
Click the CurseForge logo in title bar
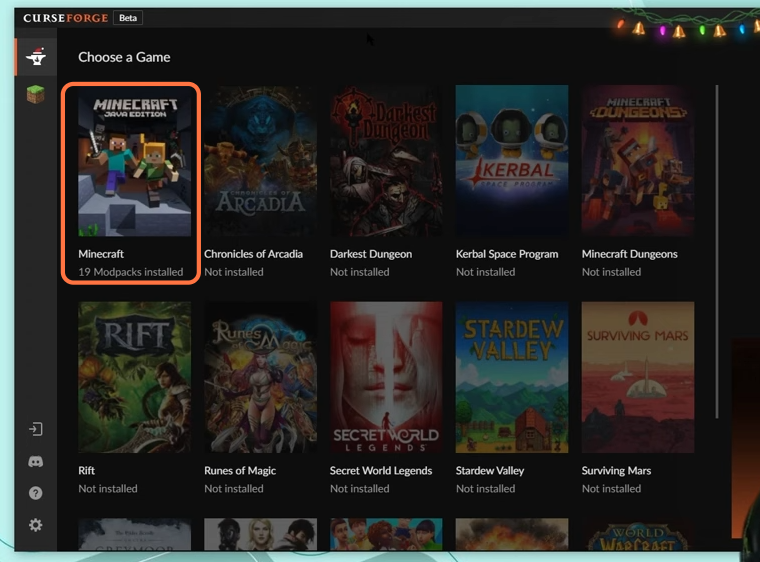[x=65, y=18]
